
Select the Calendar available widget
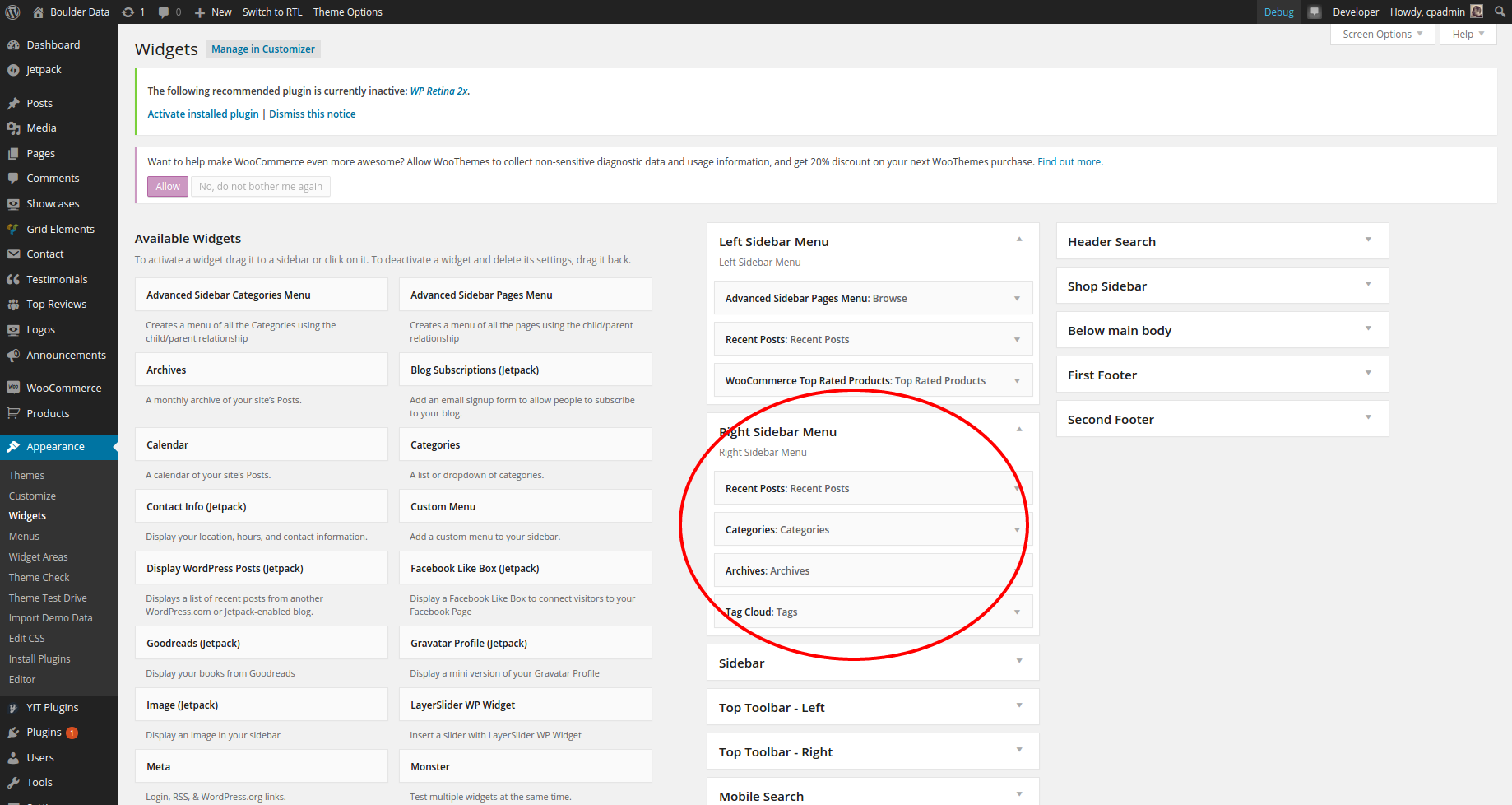(x=262, y=444)
